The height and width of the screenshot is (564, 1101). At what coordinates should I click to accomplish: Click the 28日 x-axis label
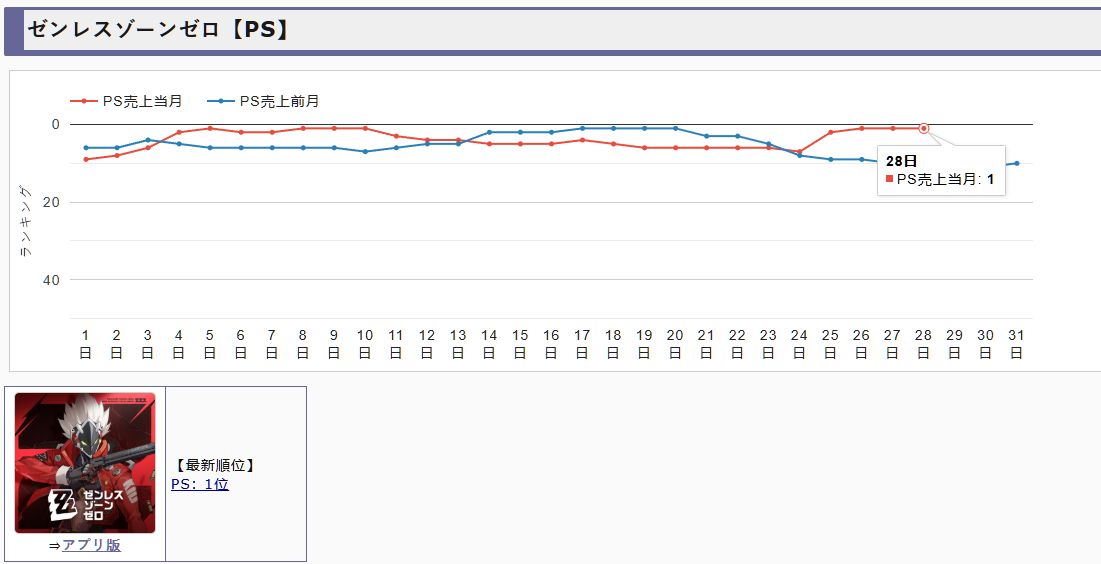pyautogui.click(x=923, y=344)
